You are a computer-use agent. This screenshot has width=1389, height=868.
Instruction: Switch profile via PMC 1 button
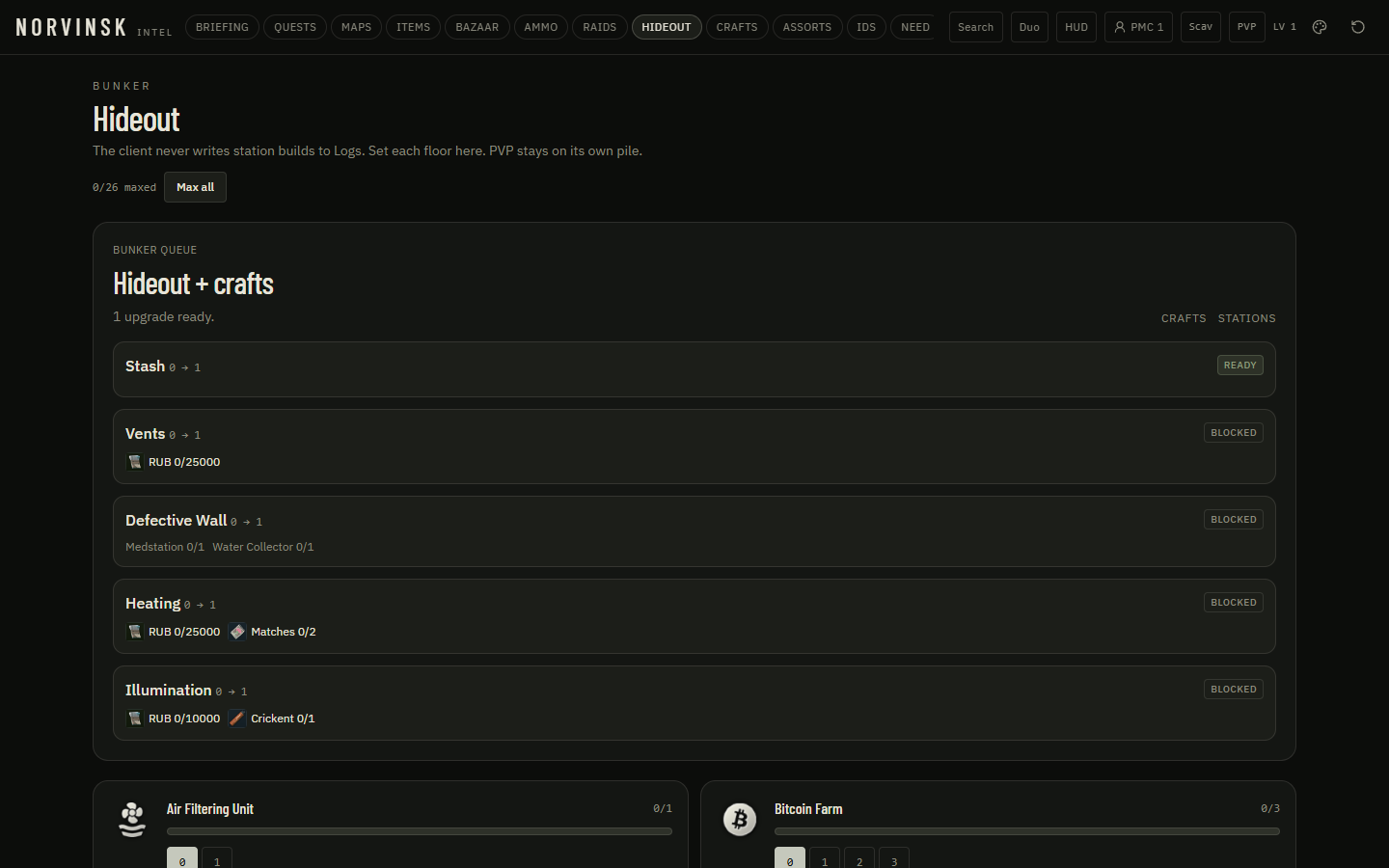pos(1138,27)
